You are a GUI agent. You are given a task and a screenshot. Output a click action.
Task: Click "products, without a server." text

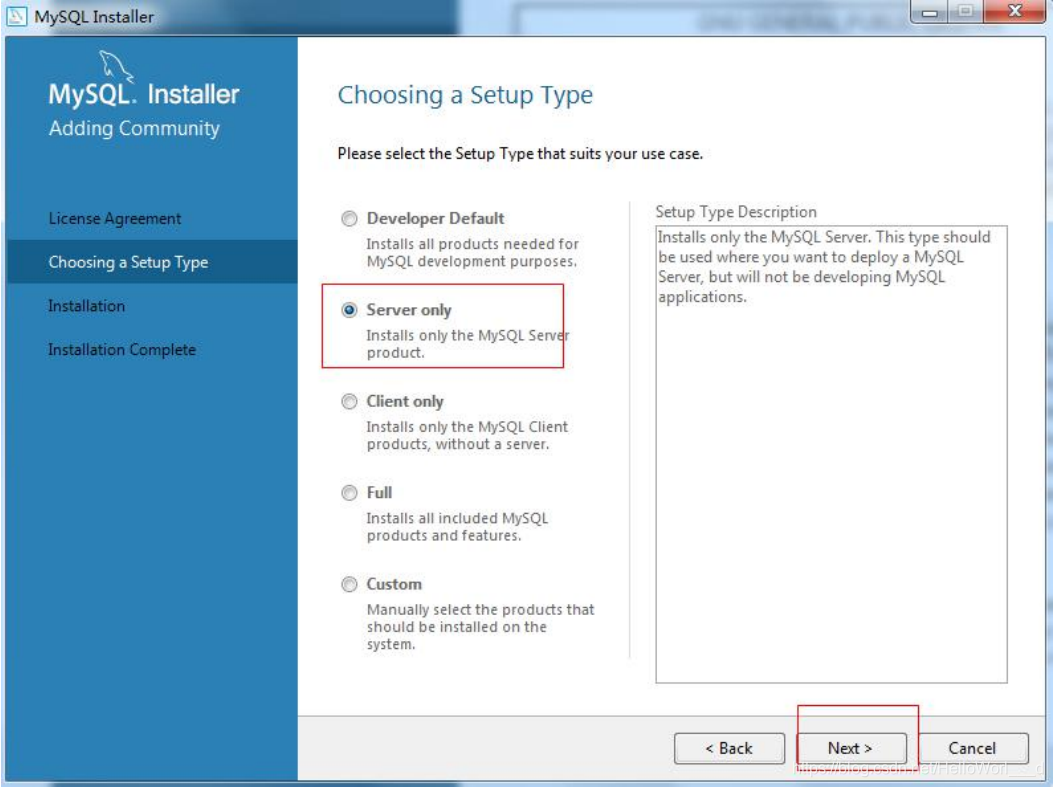pos(458,445)
